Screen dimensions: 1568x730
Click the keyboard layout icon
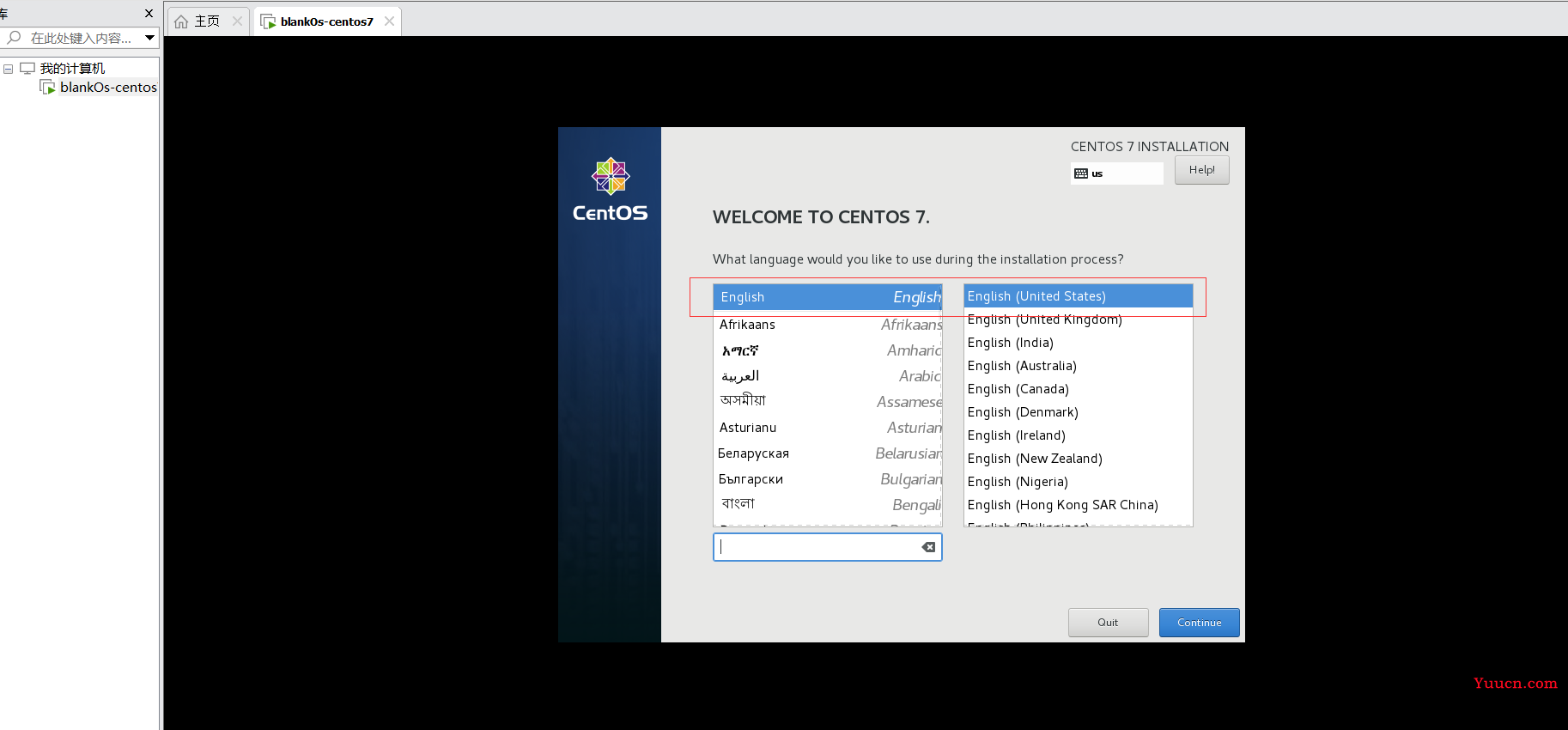pyautogui.click(x=1081, y=173)
